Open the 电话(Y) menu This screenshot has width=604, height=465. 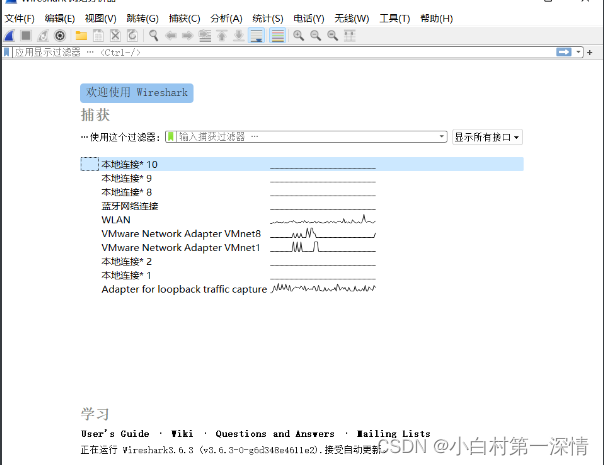pyautogui.click(x=309, y=18)
